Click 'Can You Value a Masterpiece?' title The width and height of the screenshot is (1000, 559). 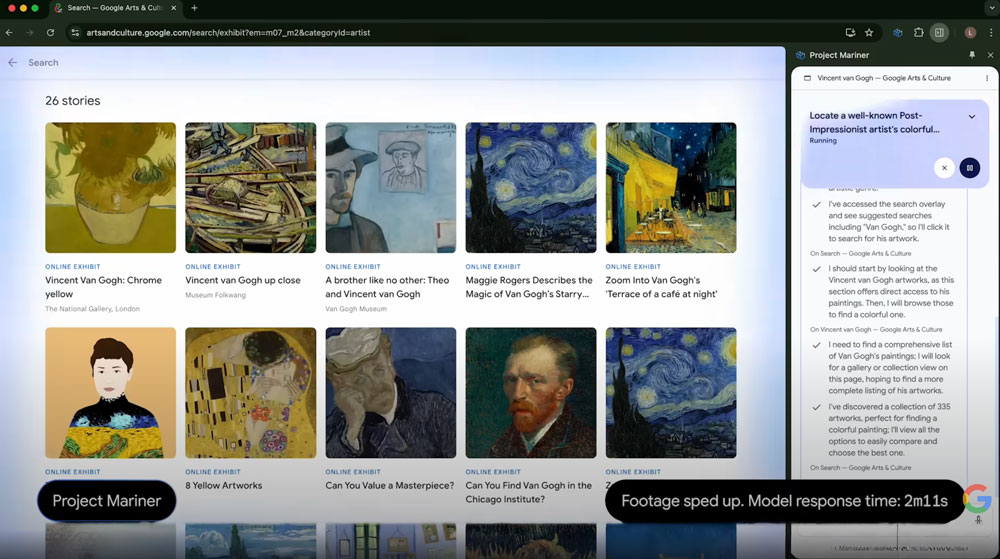[x=390, y=485]
